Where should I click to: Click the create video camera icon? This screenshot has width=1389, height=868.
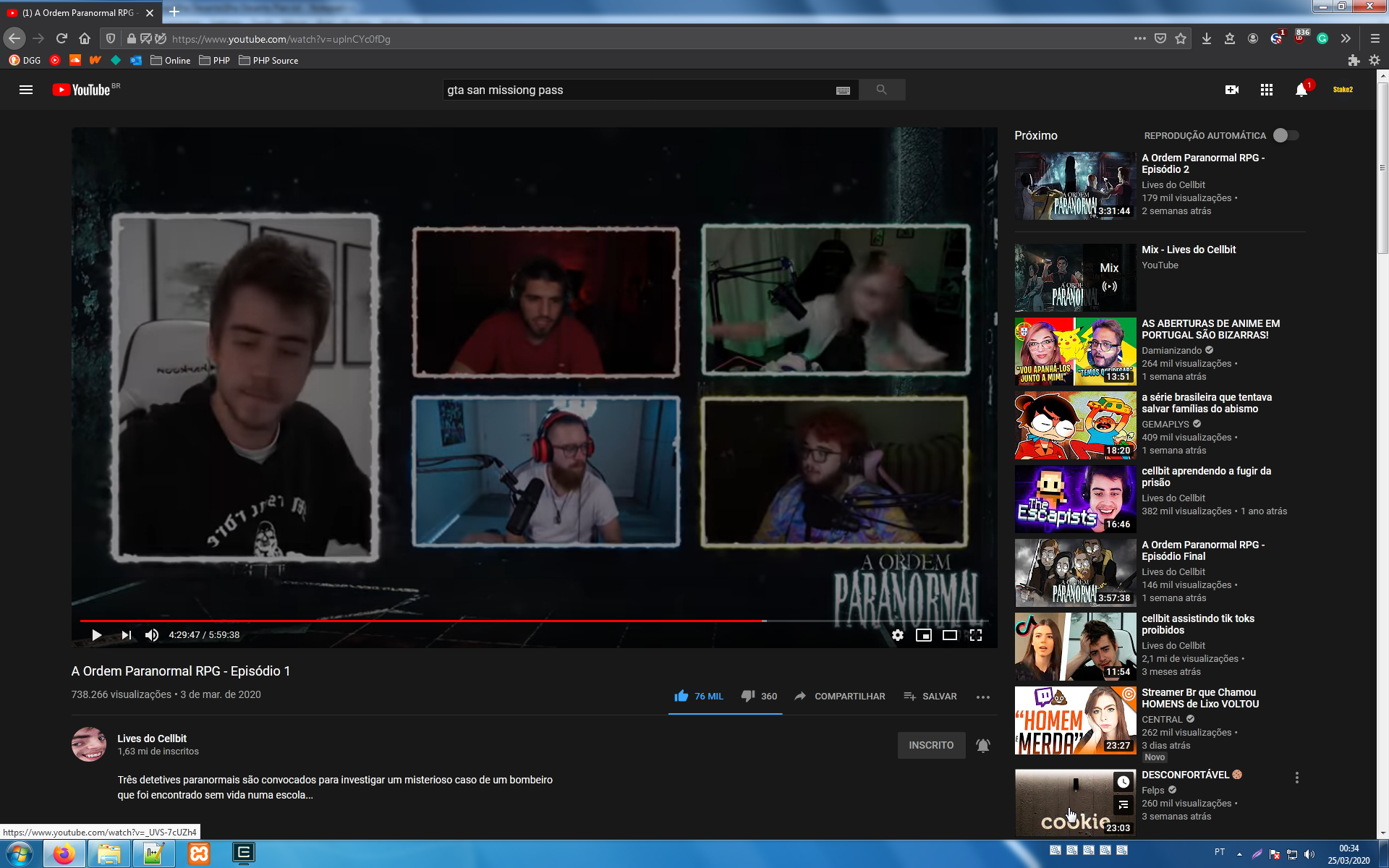point(1231,90)
